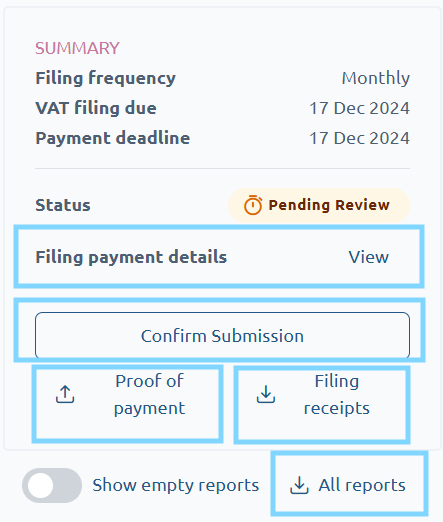This screenshot has width=443, height=522.
Task: Click the Status label
Action: click(63, 205)
